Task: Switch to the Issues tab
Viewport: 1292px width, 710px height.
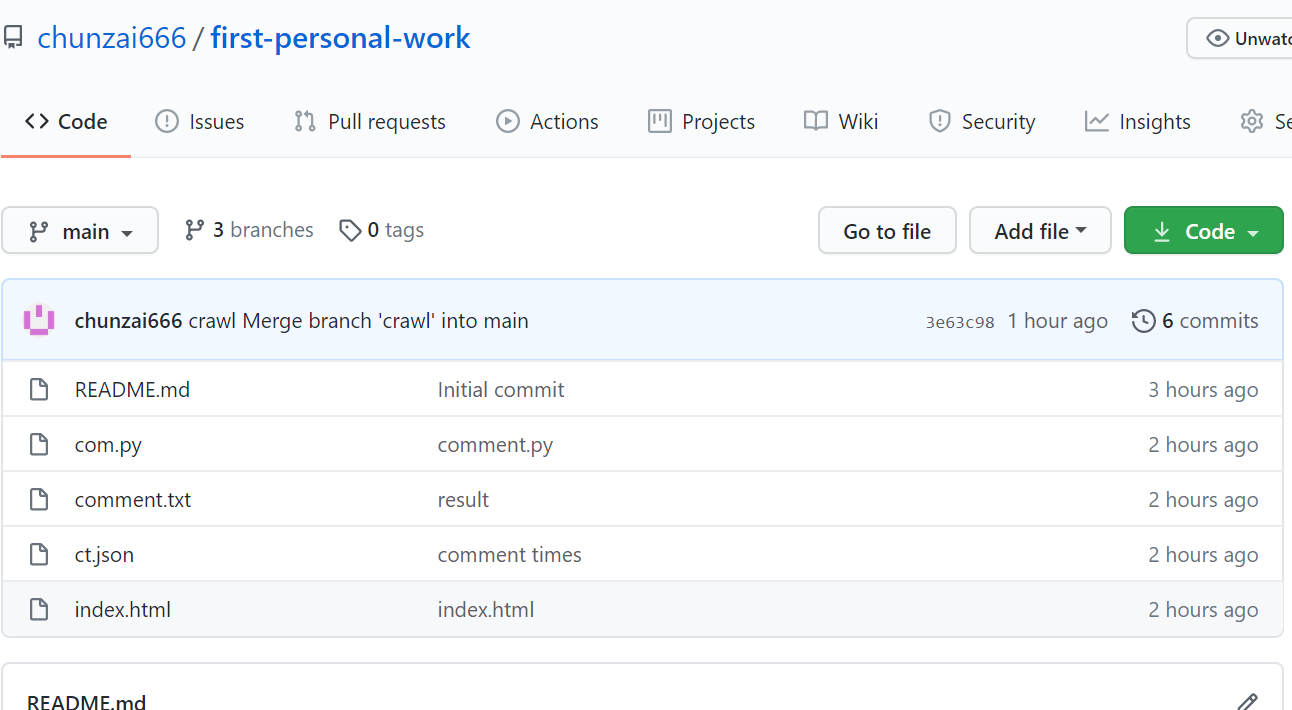Action: coord(200,122)
